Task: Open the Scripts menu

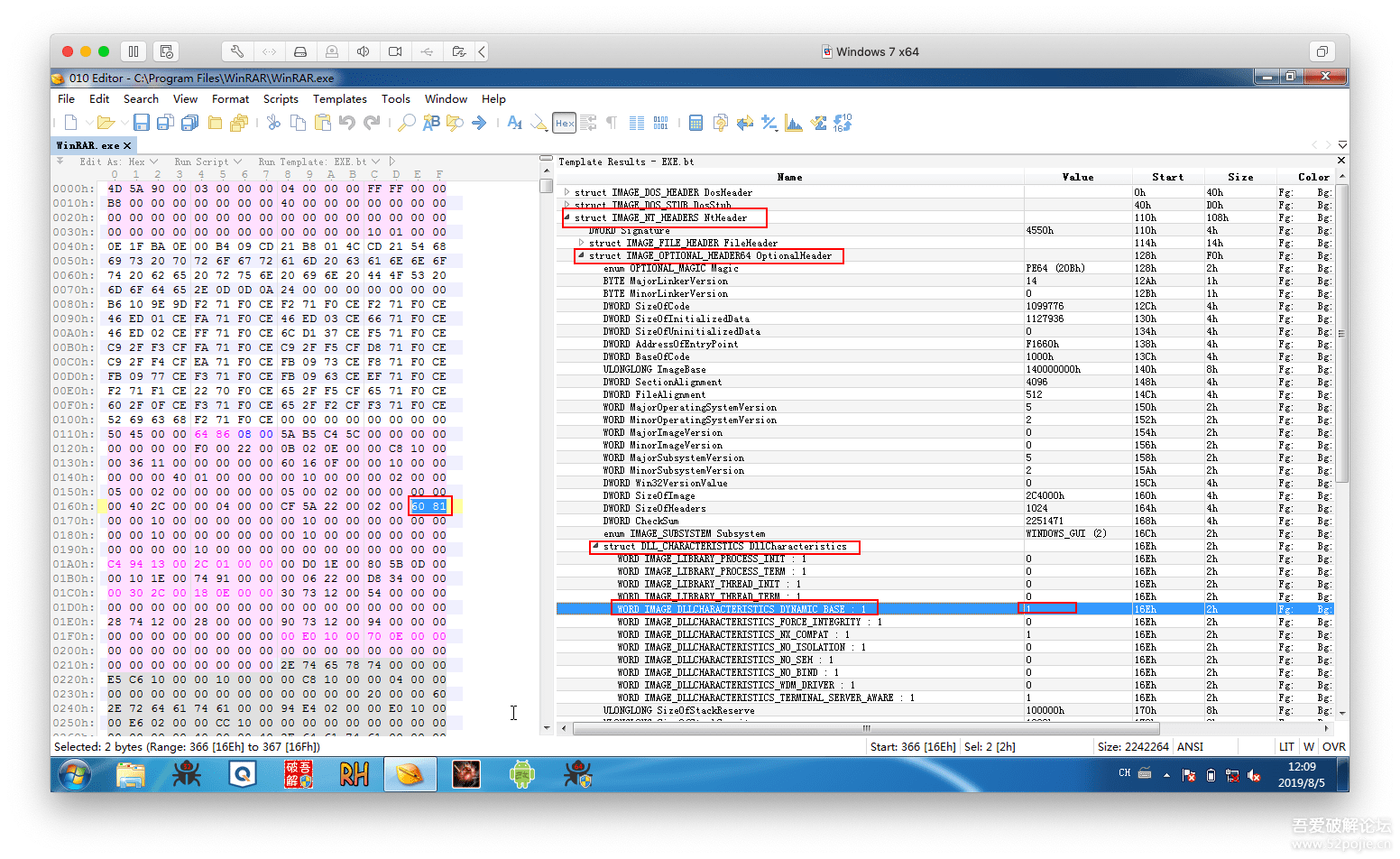Action: tap(281, 99)
